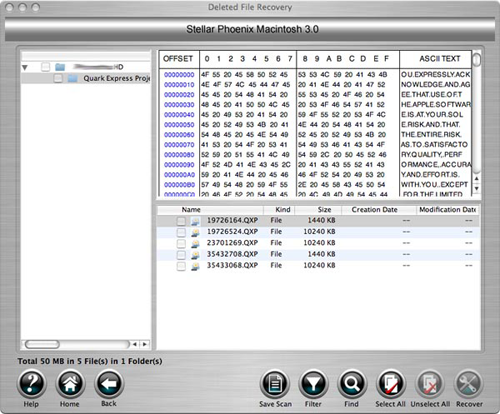Screen dimensions: 500x414
Task: Start Recover tools icon
Action: (469, 384)
